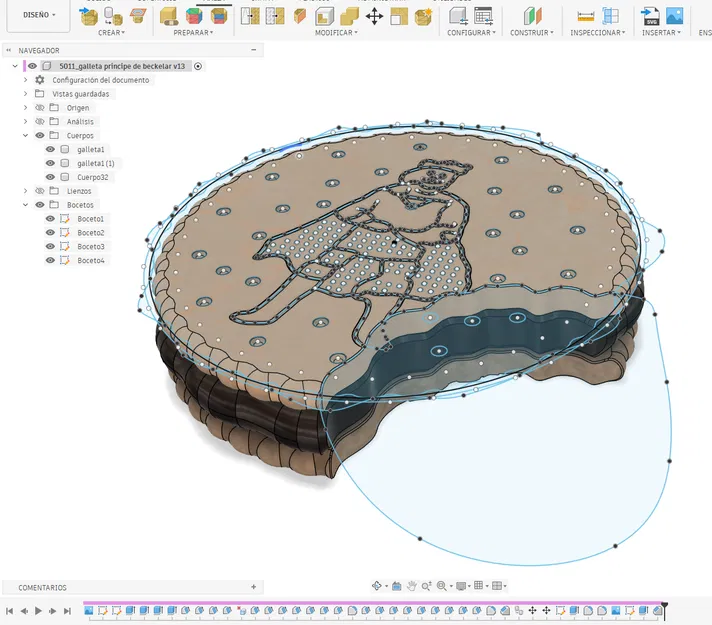Image resolution: width=712 pixels, height=625 pixels.
Task: Open the configuration table icon
Action: (x=483, y=16)
